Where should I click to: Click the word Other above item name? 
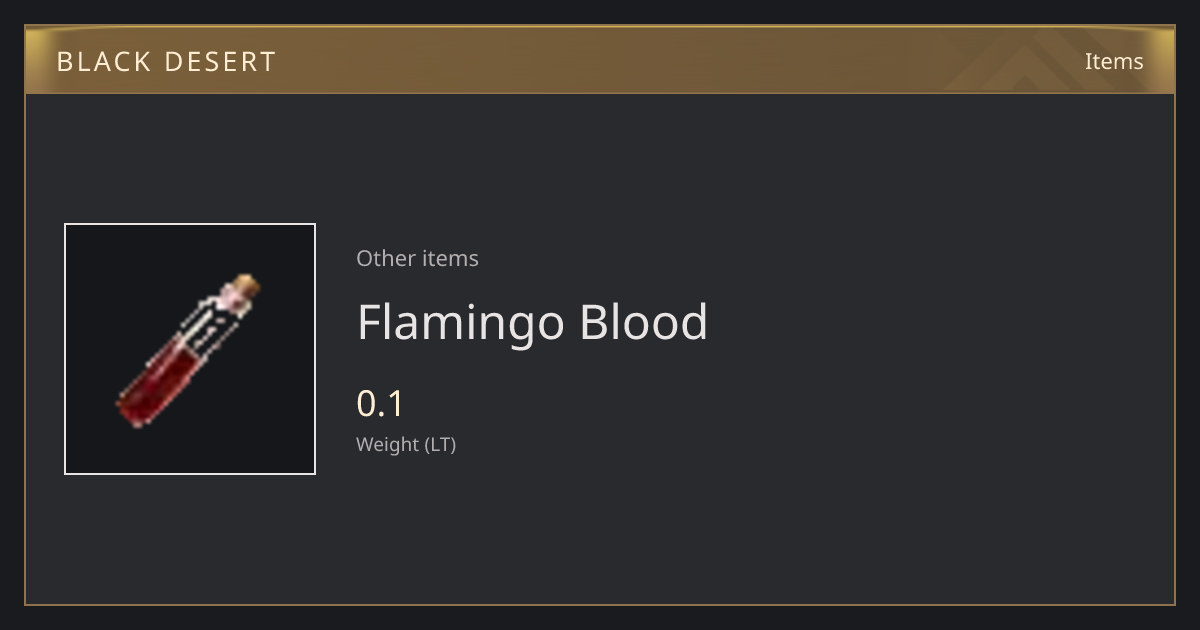[383, 258]
